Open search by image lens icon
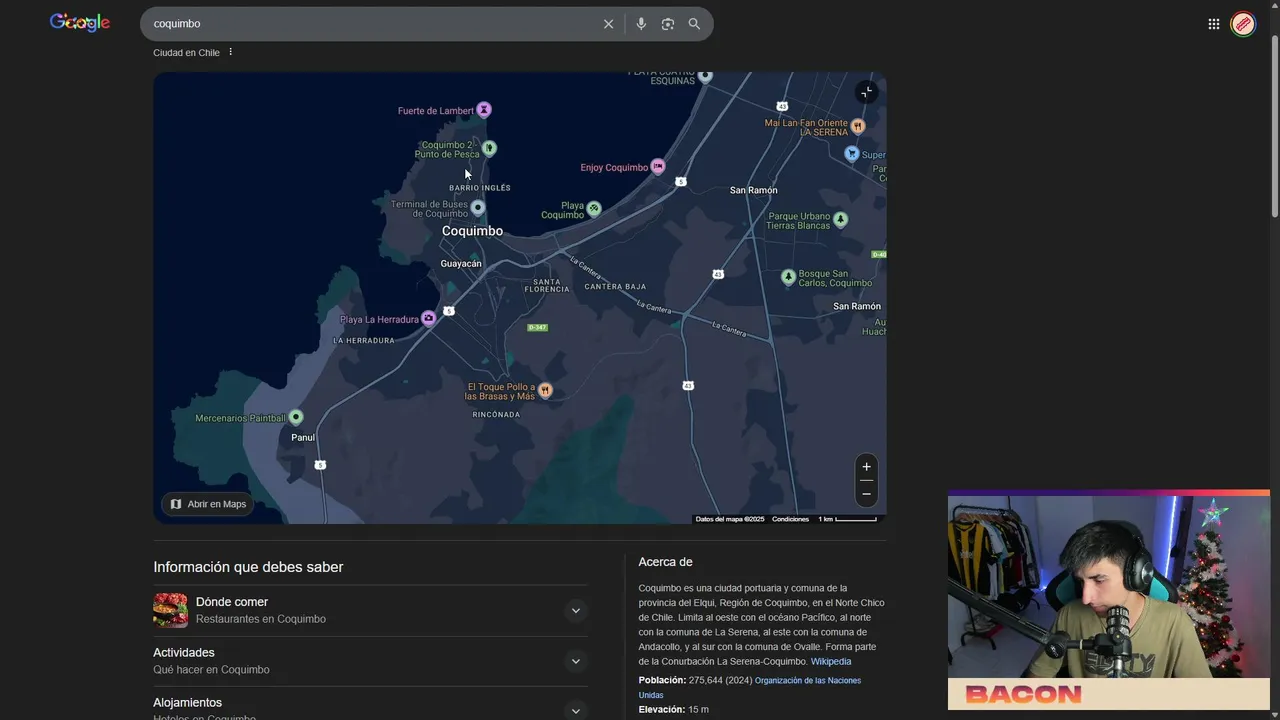Image resolution: width=1280 pixels, height=720 pixels. pyautogui.click(x=668, y=24)
